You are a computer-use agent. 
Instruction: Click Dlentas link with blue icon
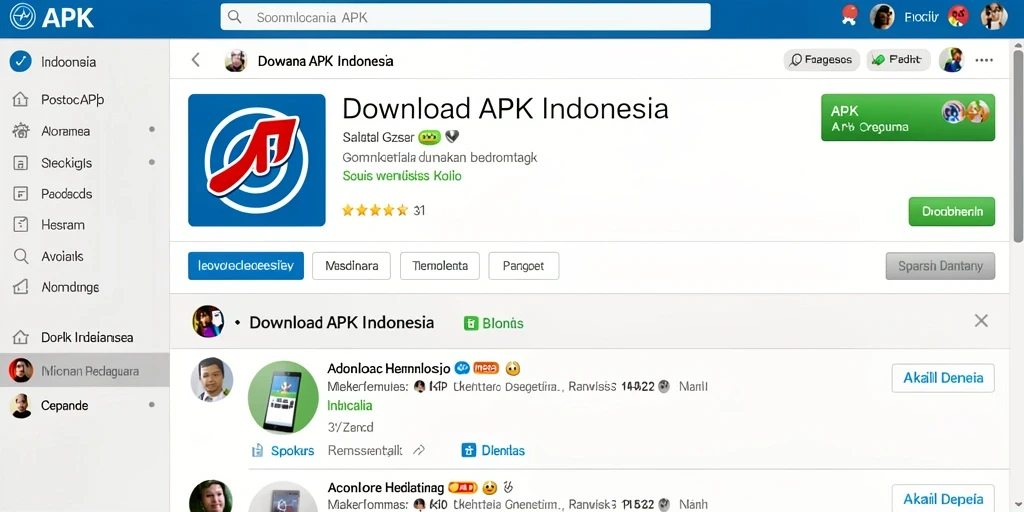pyautogui.click(x=493, y=450)
